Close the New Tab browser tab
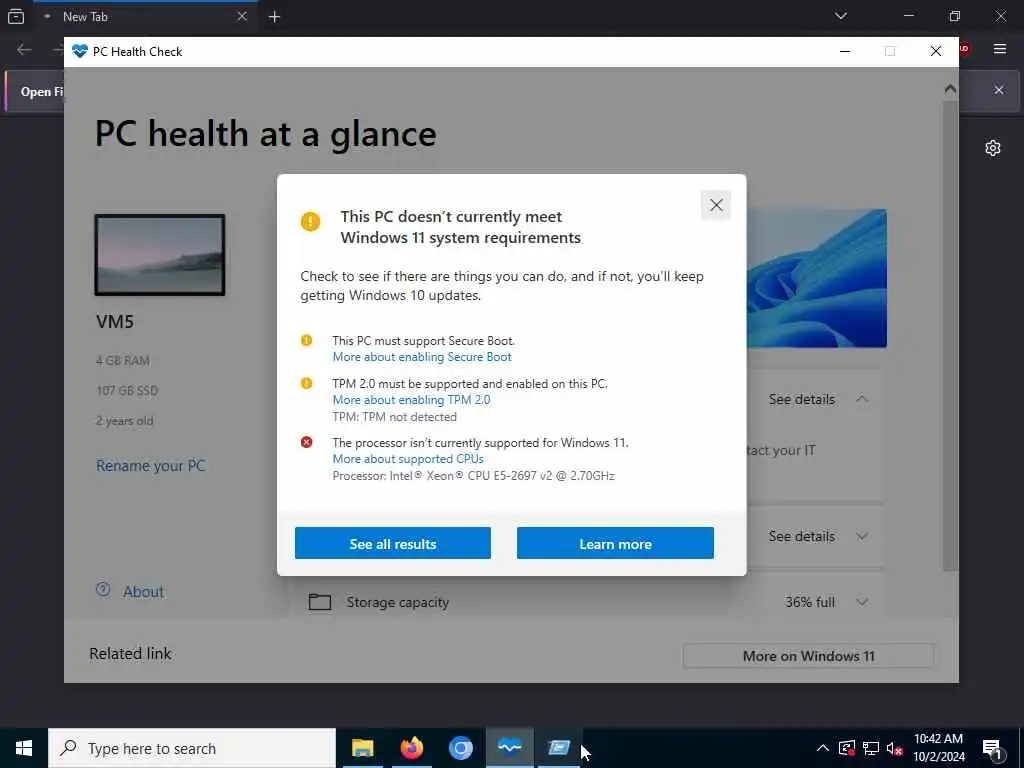The width and height of the screenshot is (1024, 768). click(x=242, y=16)
